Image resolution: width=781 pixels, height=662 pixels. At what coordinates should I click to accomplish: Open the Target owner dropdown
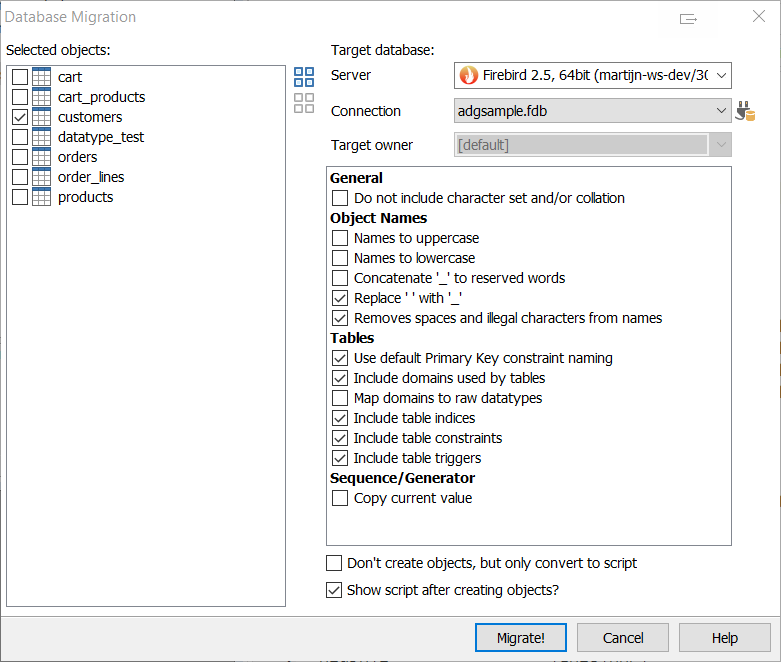point(721,145)
